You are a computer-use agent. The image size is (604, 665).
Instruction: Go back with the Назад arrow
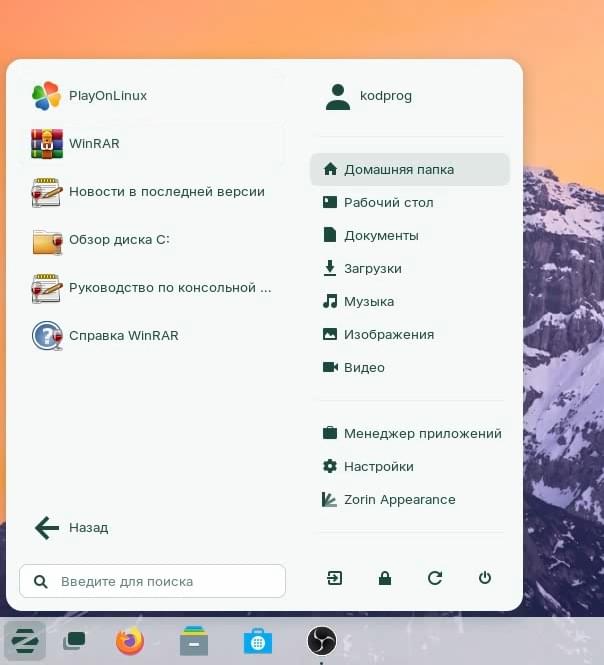coord(153,528)
